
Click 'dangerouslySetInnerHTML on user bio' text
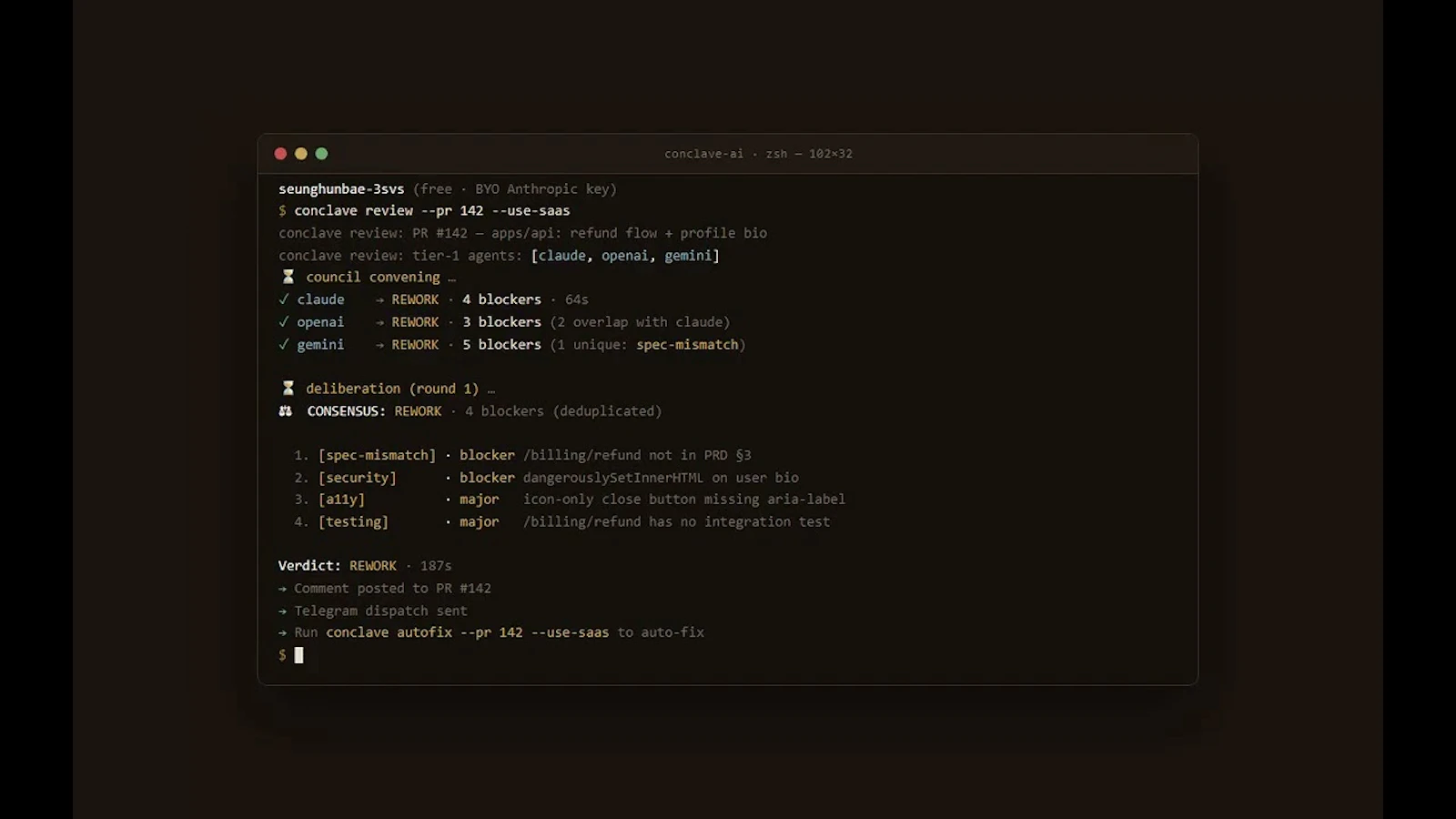click(x=661, y=478)
